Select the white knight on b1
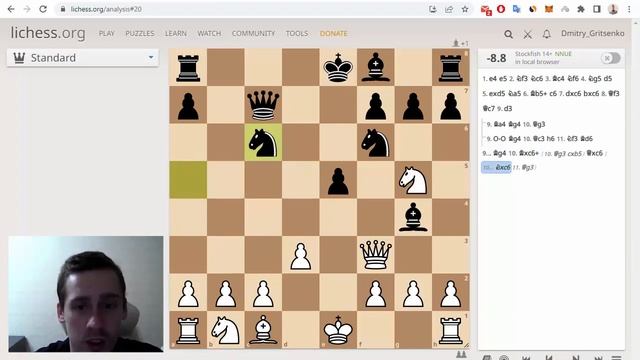 (225, 330)
